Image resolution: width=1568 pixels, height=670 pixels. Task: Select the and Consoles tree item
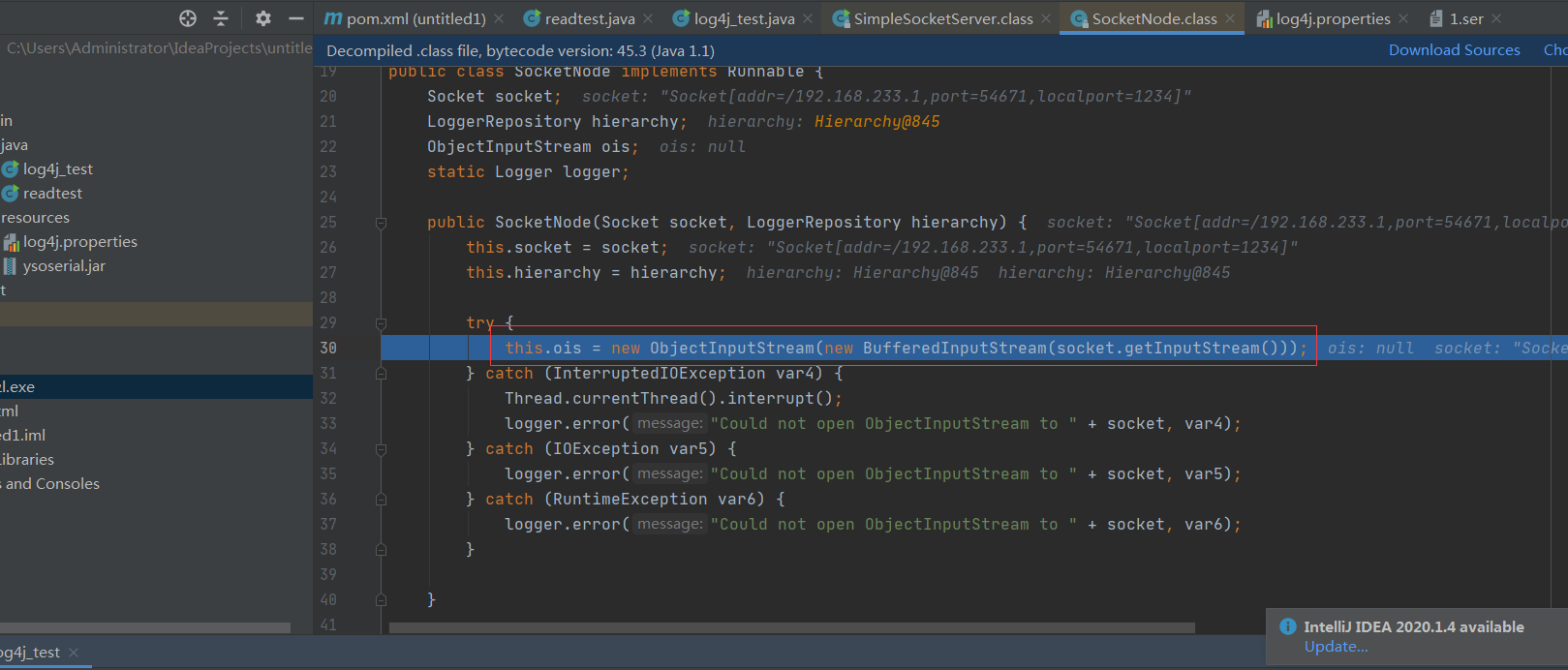click(49, 484)
